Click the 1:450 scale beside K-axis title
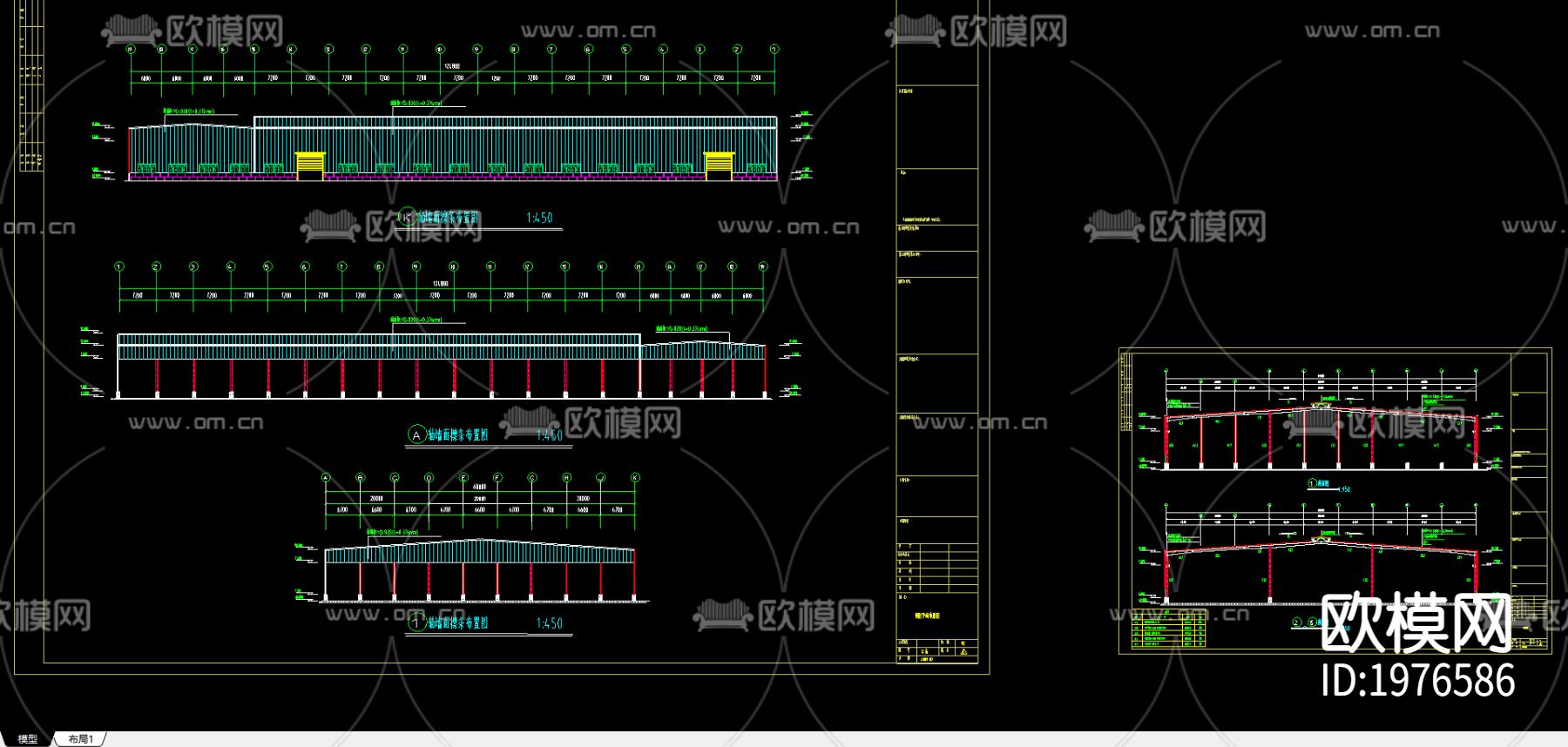The width and height of the screenshot is (1568, 747). click(539, 218)
